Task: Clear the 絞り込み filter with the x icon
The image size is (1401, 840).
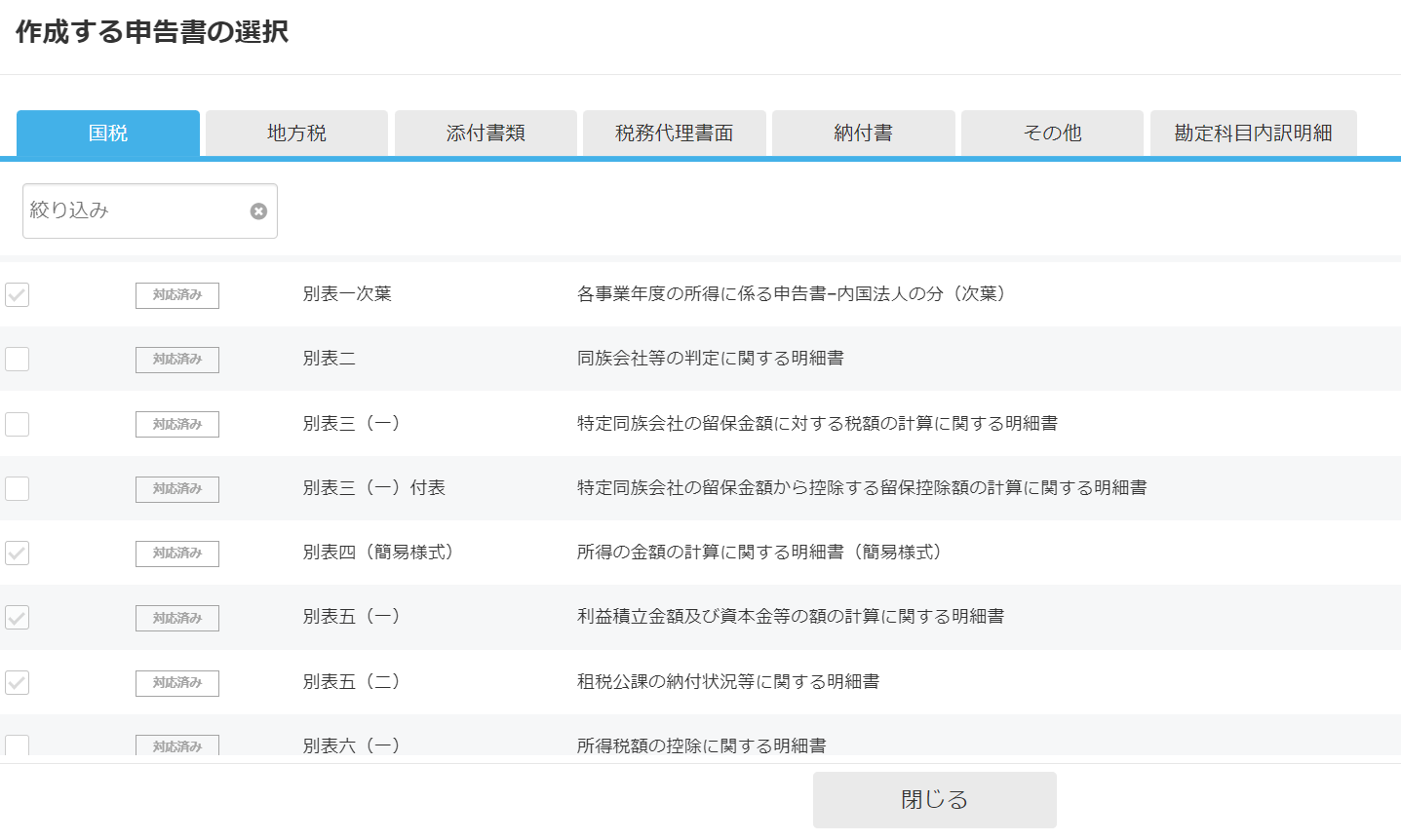Action: 258,211
